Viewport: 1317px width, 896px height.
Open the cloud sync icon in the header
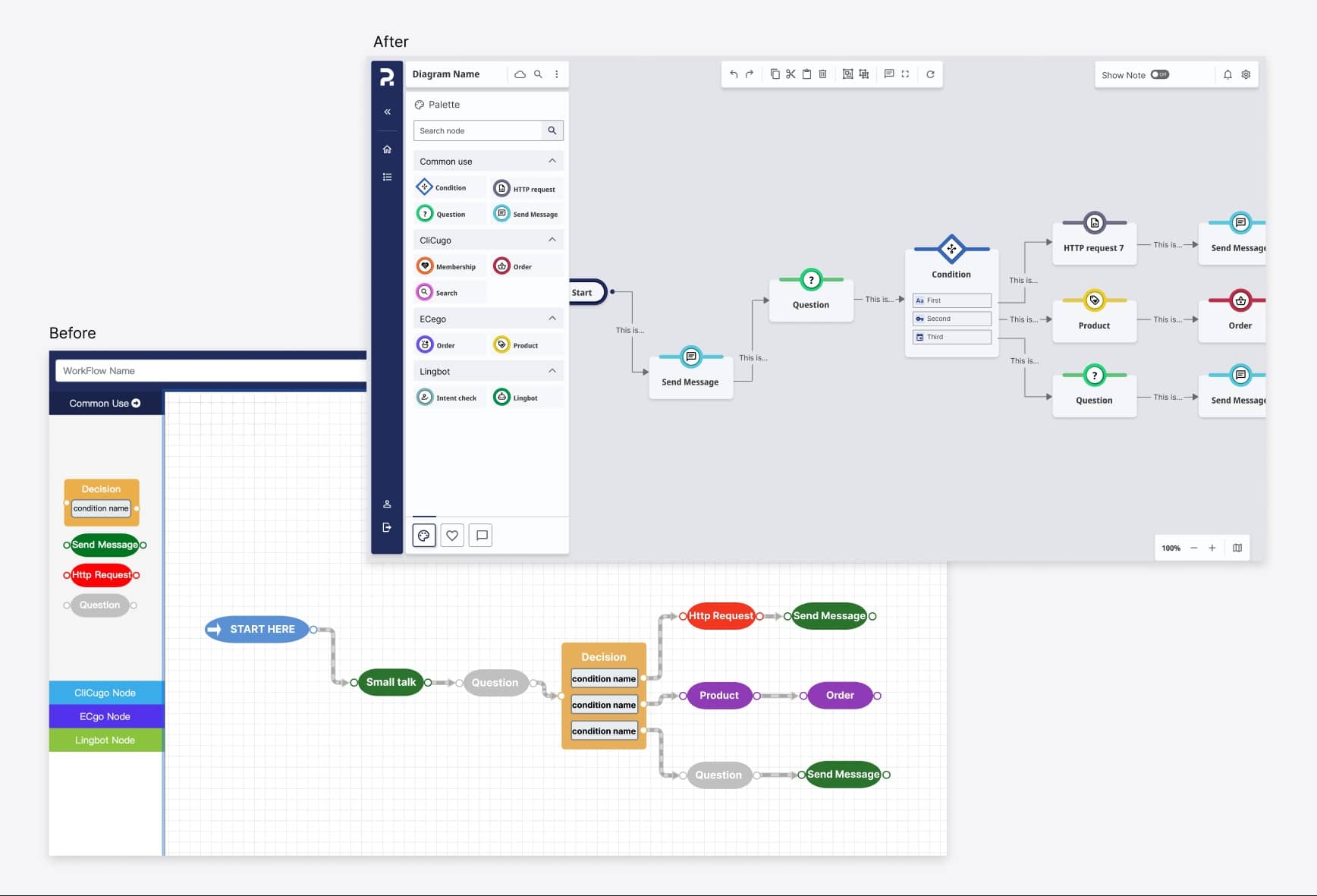pos(520,74)
